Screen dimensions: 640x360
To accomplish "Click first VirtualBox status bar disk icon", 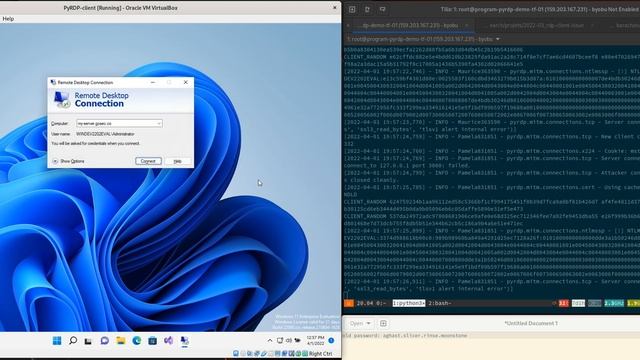I will click(236, 353).
